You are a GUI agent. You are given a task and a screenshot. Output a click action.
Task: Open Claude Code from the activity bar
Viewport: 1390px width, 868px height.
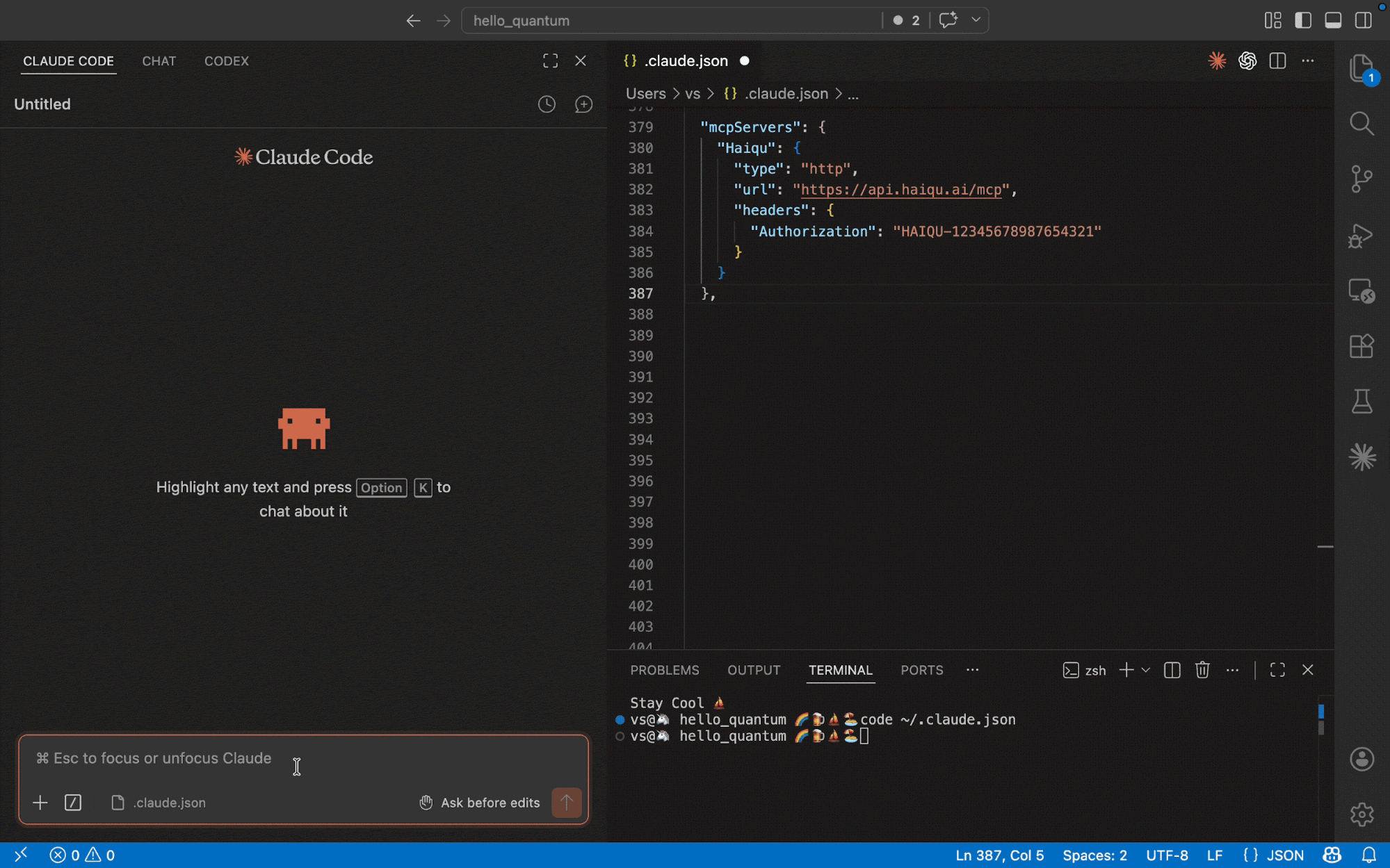(x=1361, y=457)
